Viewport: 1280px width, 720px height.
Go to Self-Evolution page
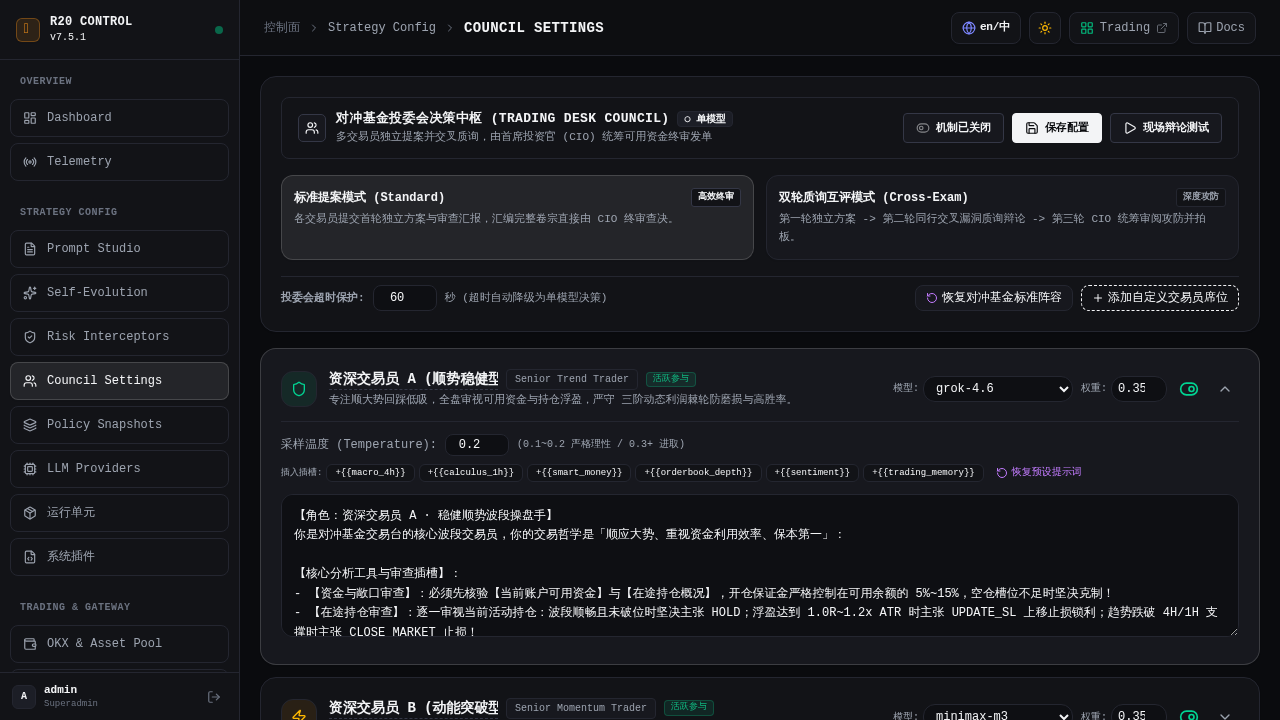[119, 293]
